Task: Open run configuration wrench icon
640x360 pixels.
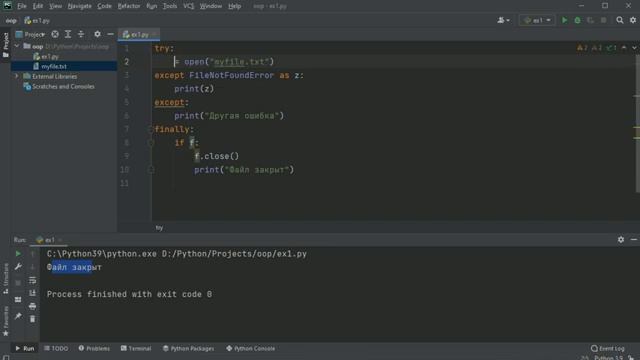Action: tap(18, 267)
